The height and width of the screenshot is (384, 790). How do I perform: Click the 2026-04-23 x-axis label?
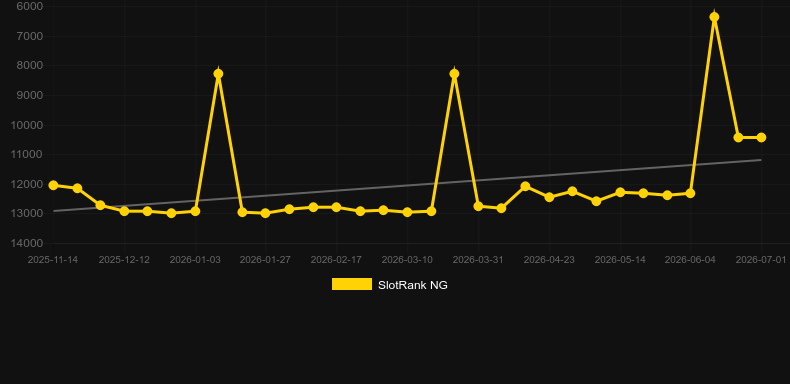549,260
